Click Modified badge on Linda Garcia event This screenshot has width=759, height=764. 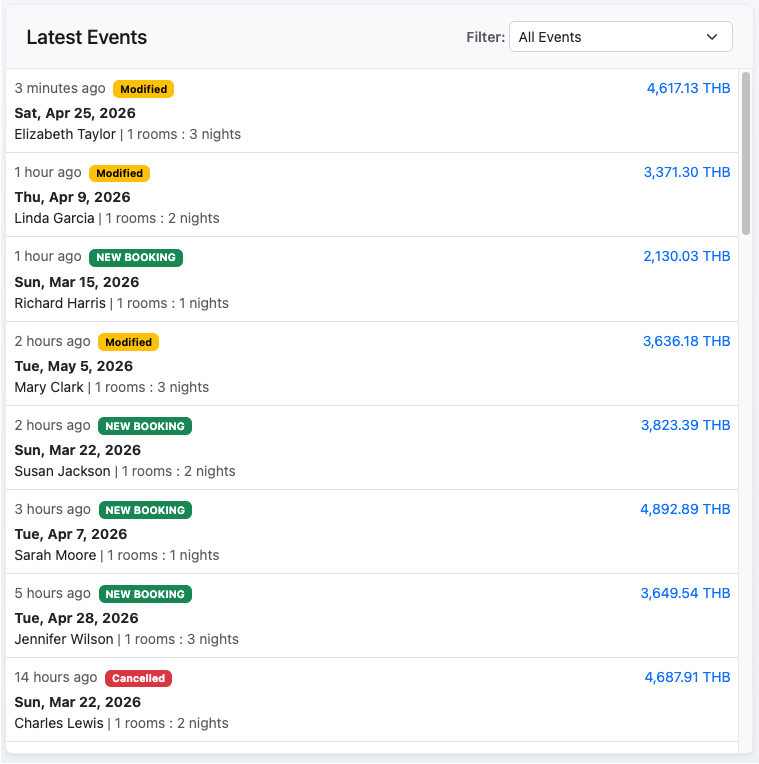(119, 173)
